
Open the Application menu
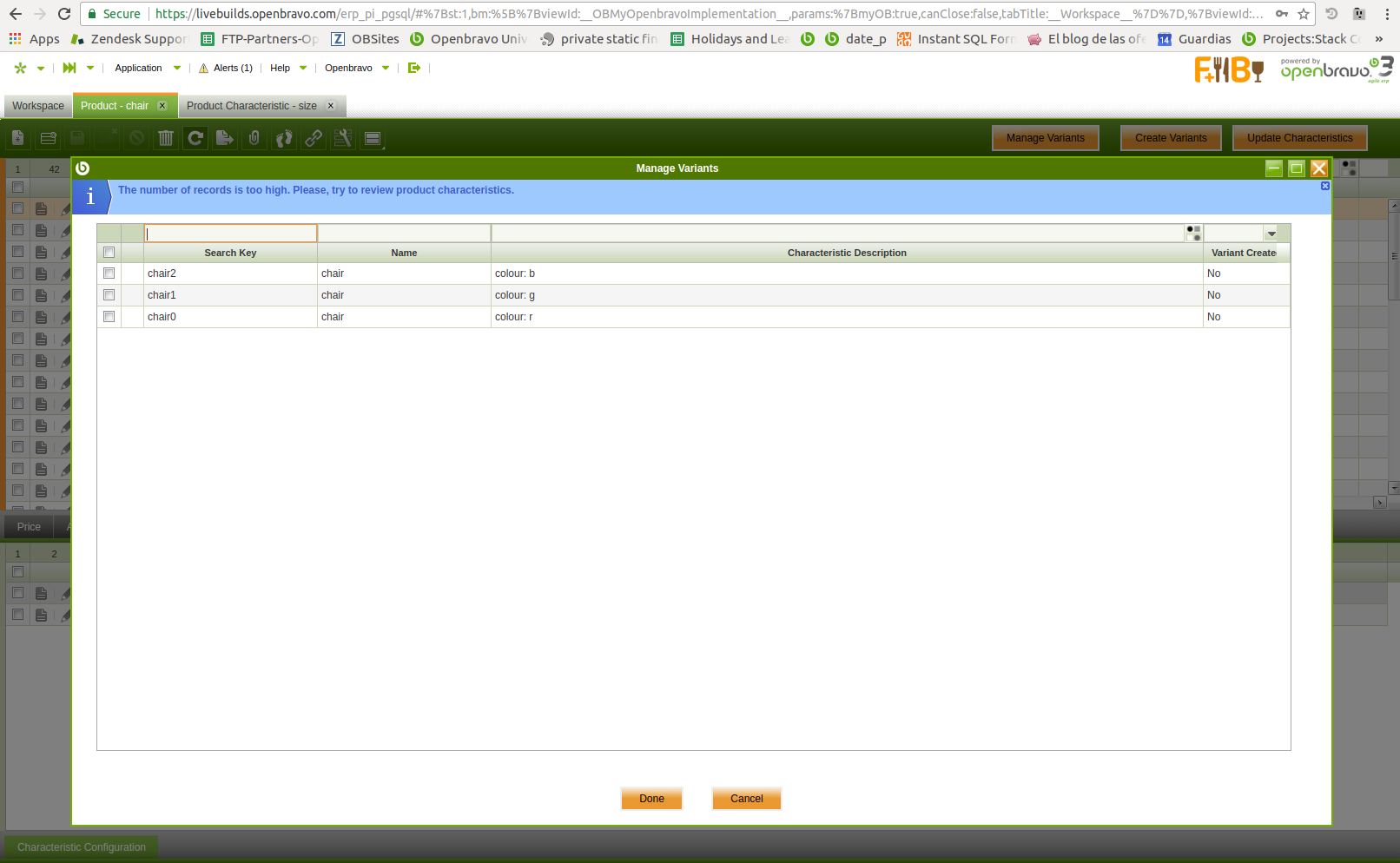(138, 68)
